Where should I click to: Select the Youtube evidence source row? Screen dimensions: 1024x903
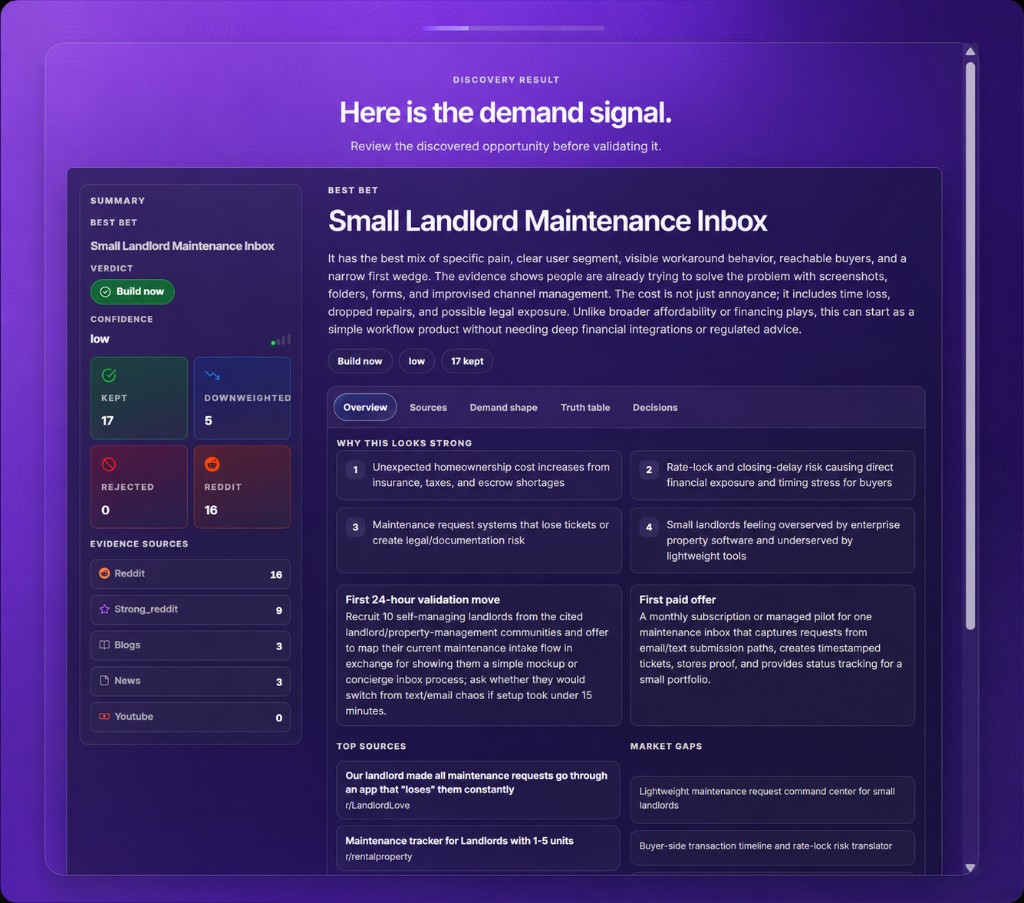191,717
